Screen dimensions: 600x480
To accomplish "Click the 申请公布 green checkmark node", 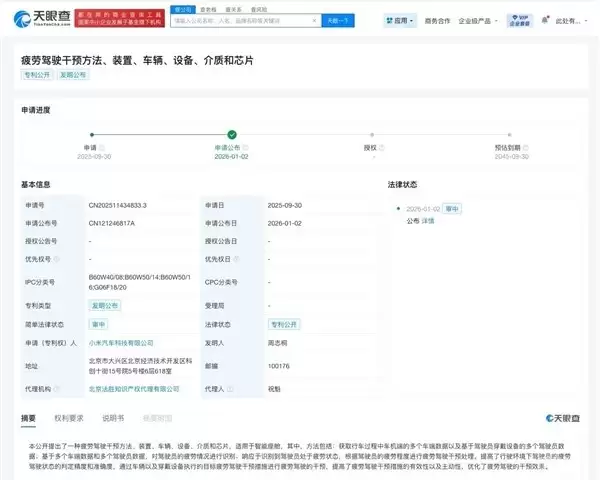I will 232,134.
